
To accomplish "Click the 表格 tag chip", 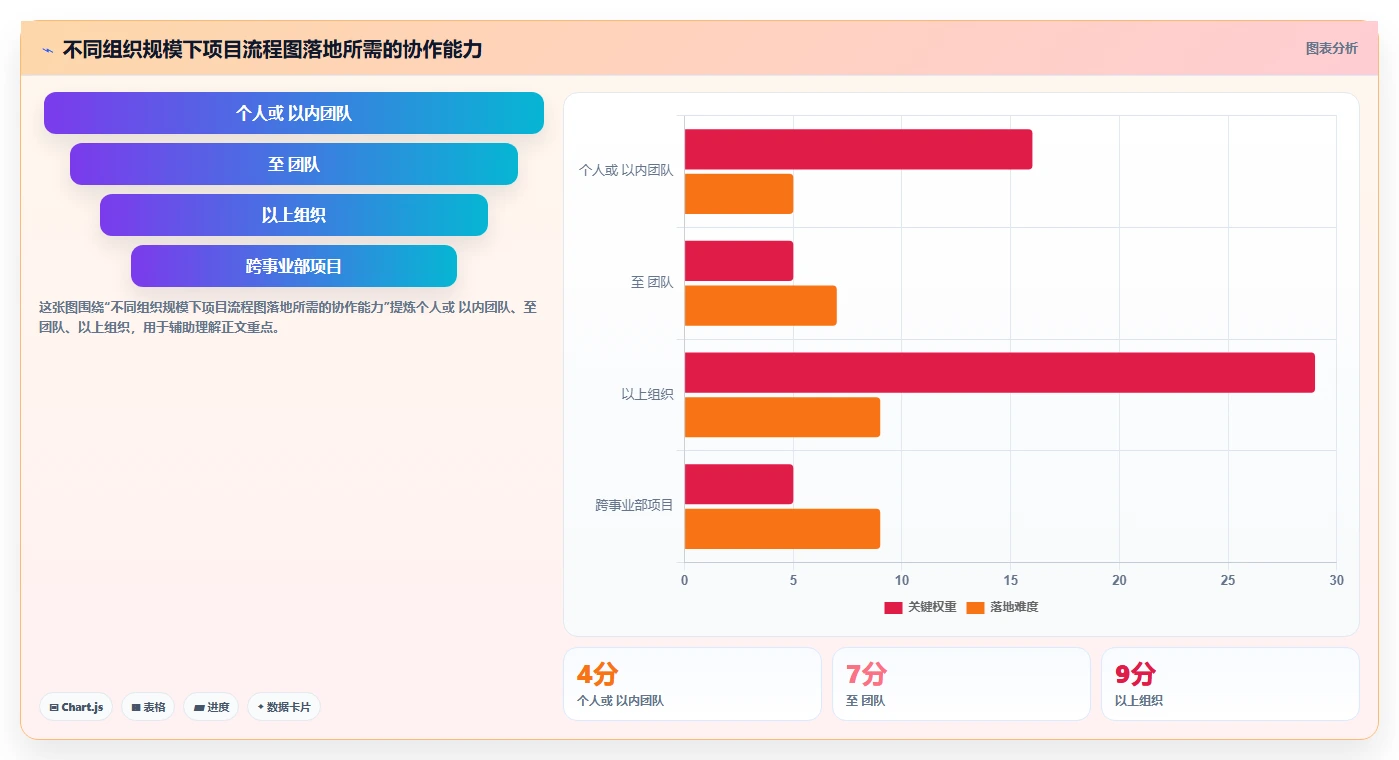I will (148, 707).
